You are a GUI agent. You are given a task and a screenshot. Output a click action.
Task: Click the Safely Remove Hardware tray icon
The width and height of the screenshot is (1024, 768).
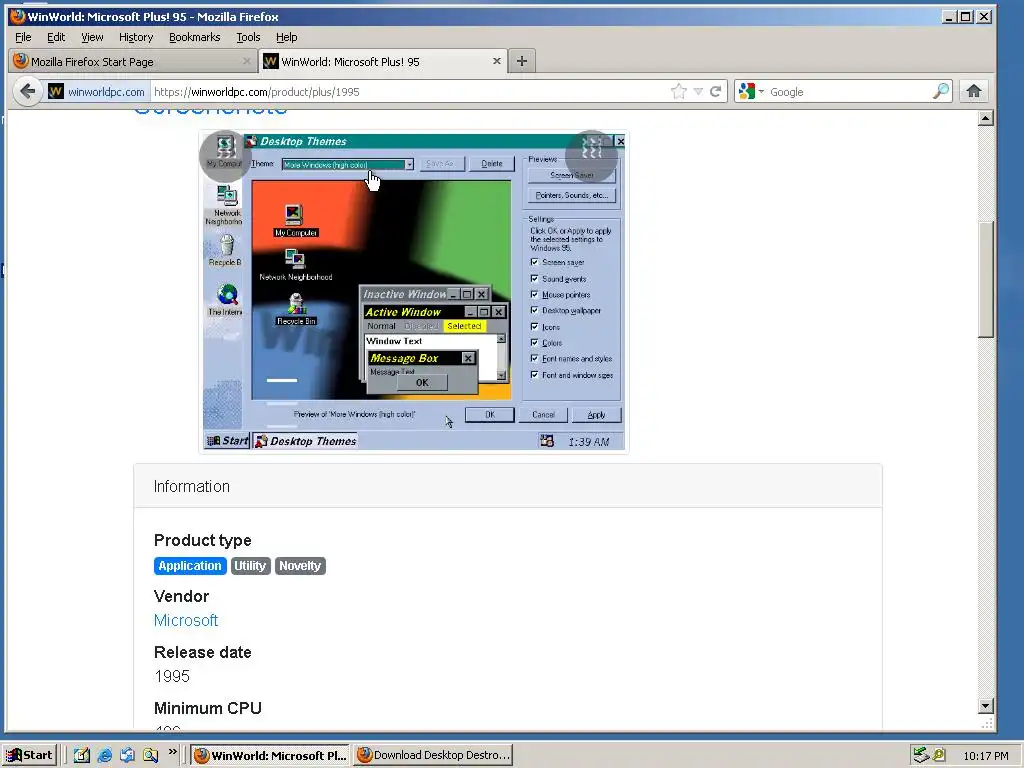[x=920, y=755]
